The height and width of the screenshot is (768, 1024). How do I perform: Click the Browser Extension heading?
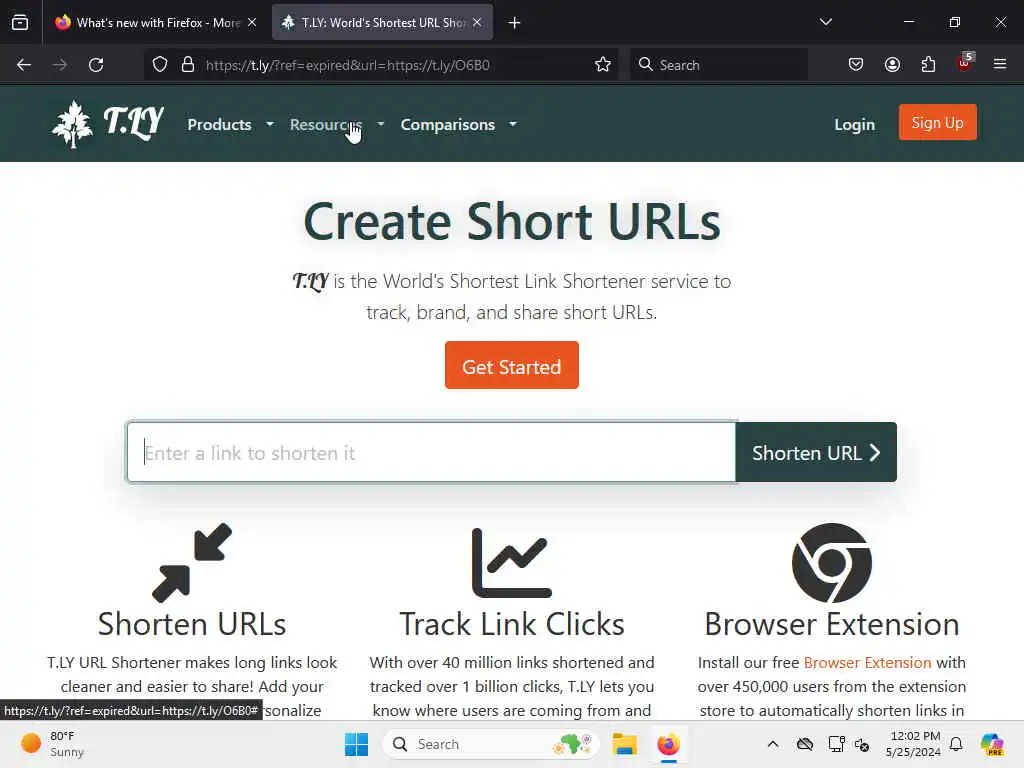tap(831, 624)
